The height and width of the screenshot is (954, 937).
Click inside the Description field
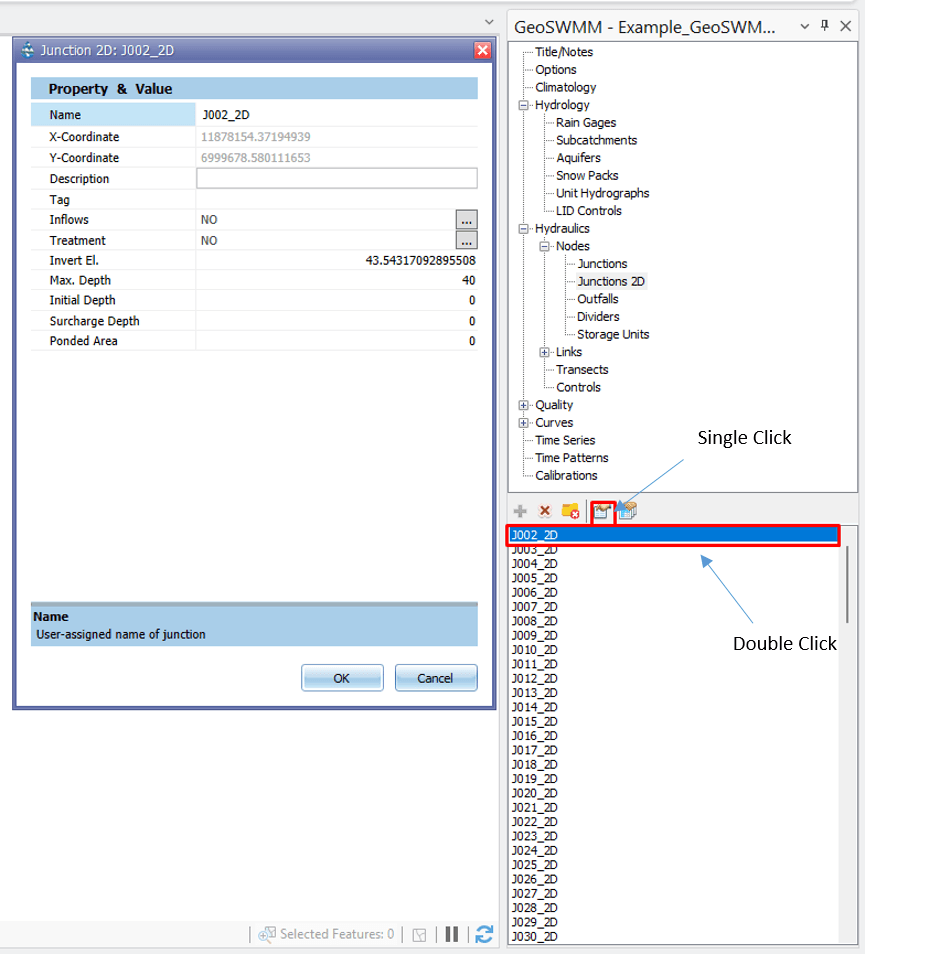coord(336,177)
